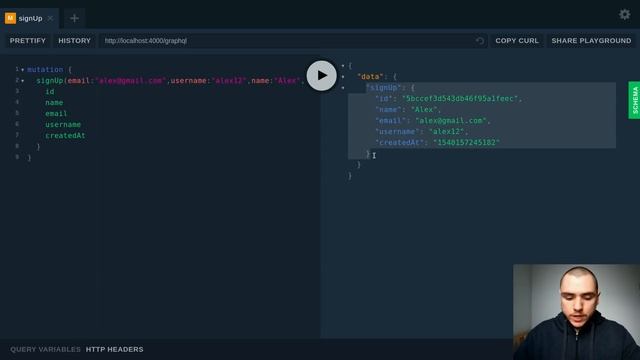This screenshot has height=360, width=640.
Task: Click the "alex@gmail.com" response value
Action: pos(451,121)
